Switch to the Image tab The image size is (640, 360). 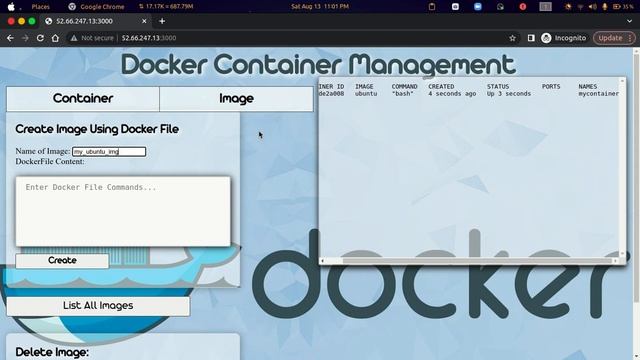tap(236, 99)
